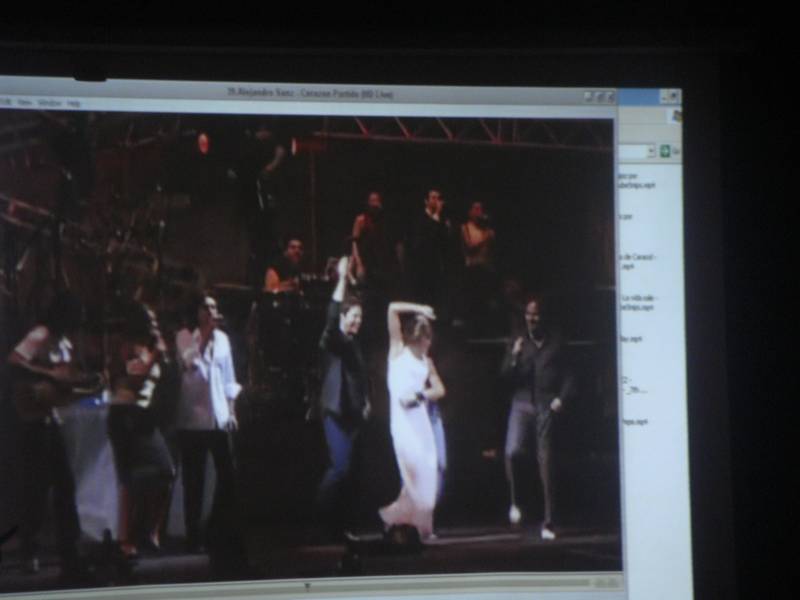
Task: Open the Help menu
Action: pos(73,103)
